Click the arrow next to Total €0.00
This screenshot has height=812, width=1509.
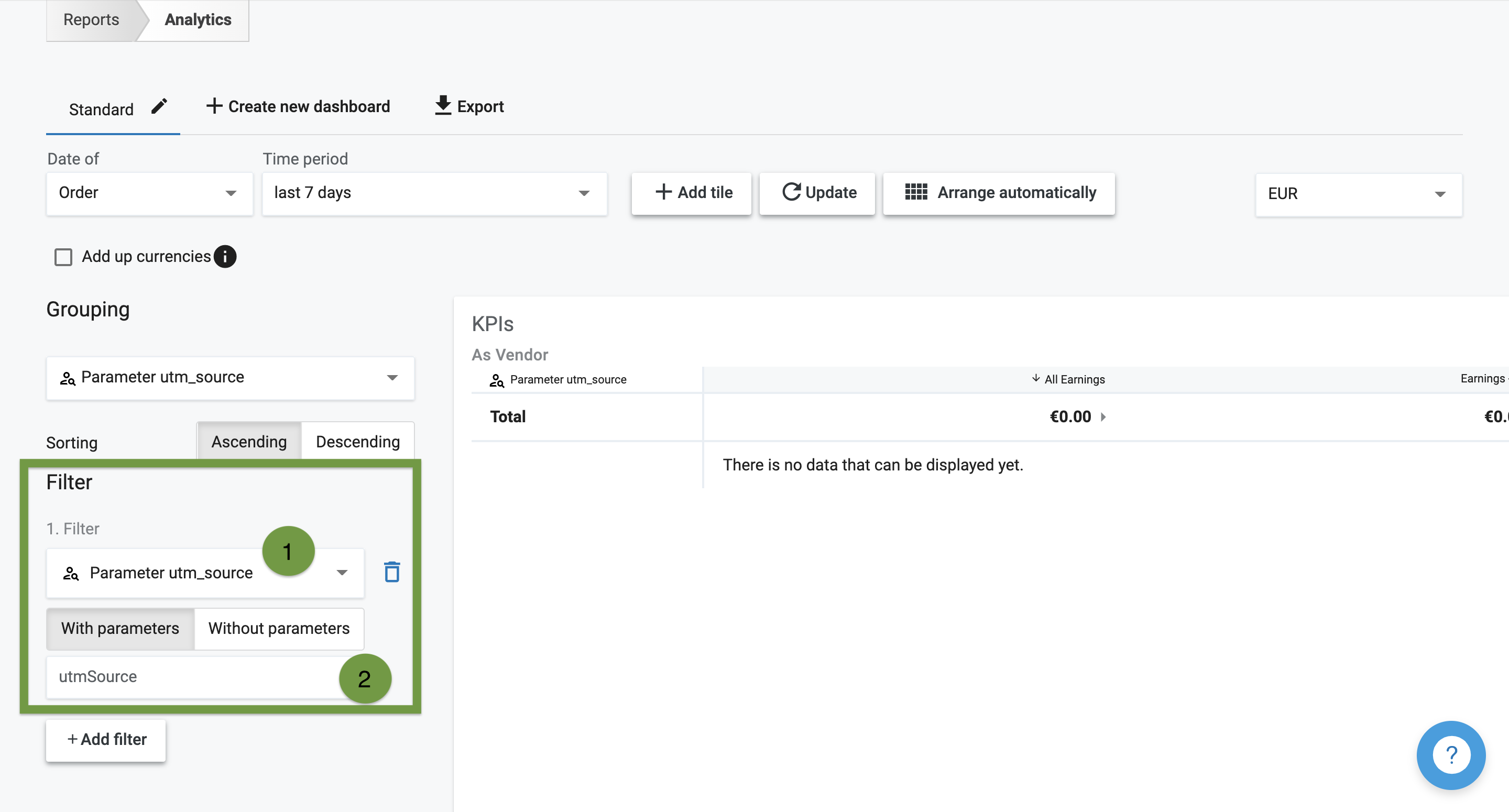pos(1103,417)
